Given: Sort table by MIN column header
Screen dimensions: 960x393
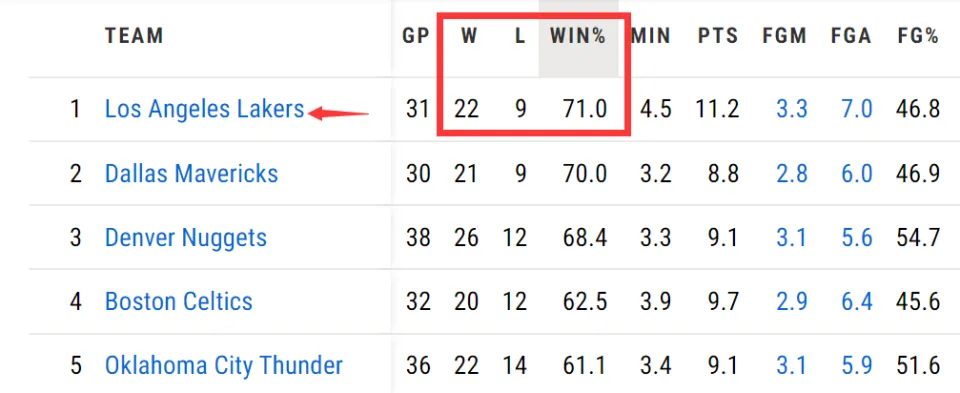Looking at the screenshot, I should [x=651, y=36].
